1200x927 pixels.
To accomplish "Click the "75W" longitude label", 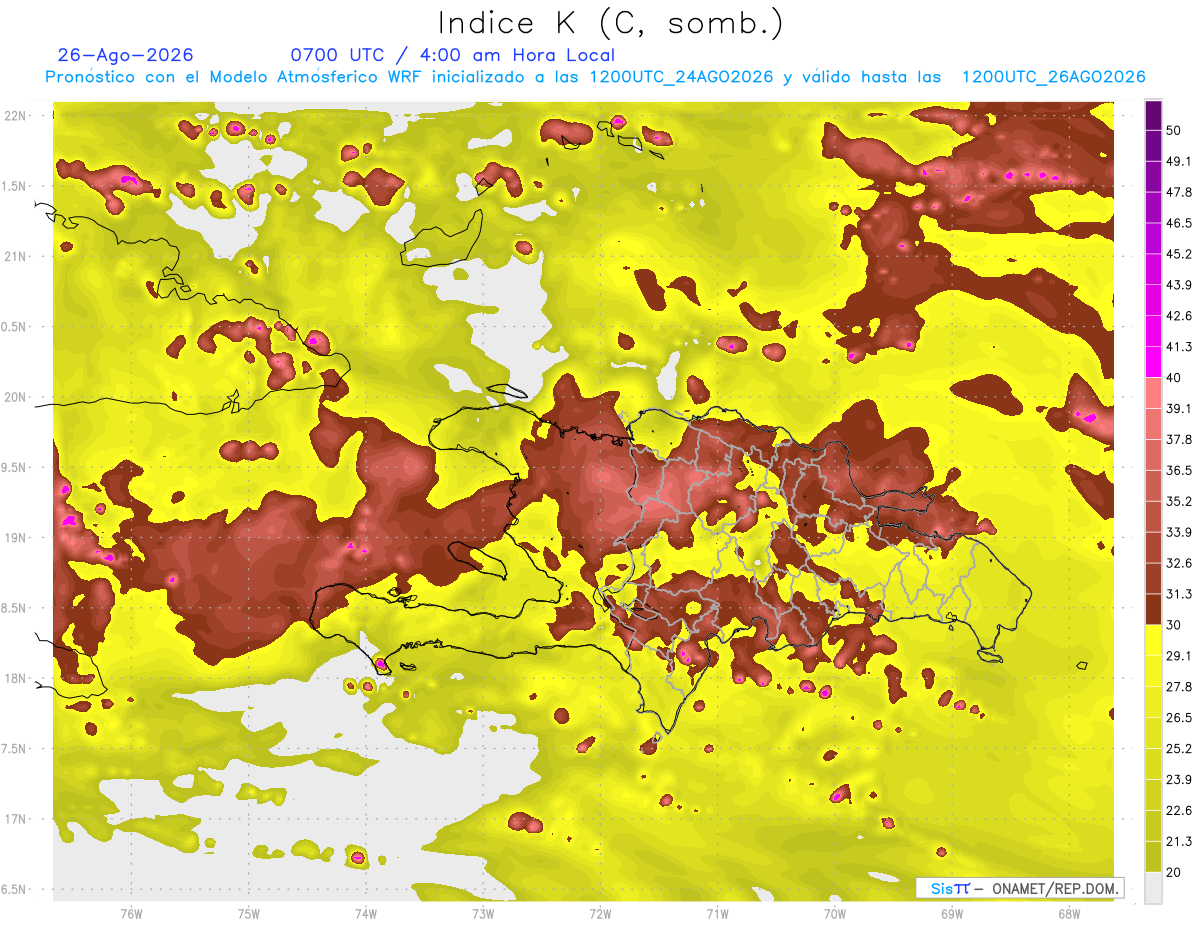I will pyautogui.click(x=248, y=913).
